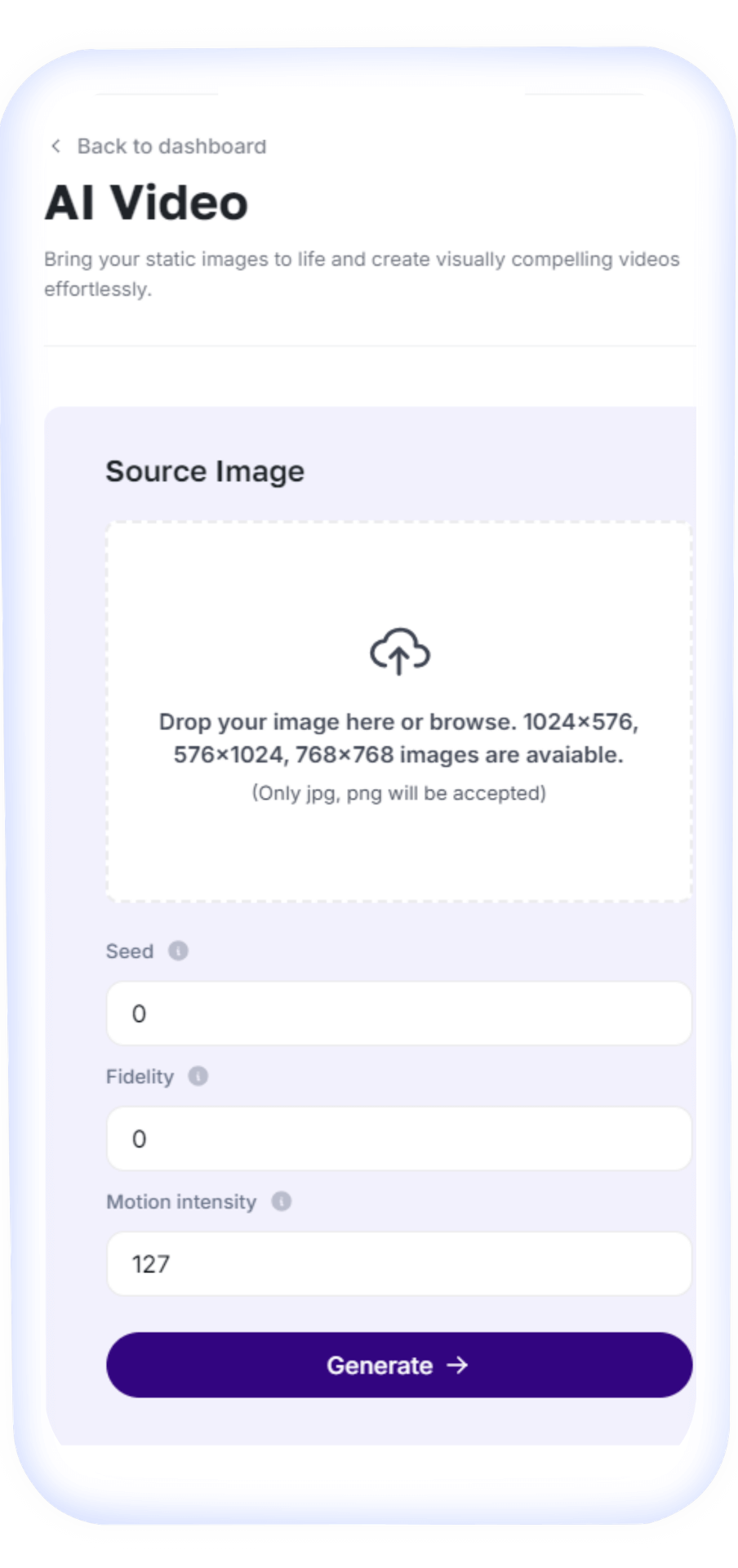
Task: Click the back chevron arrow icon
Action: point(56,146)
